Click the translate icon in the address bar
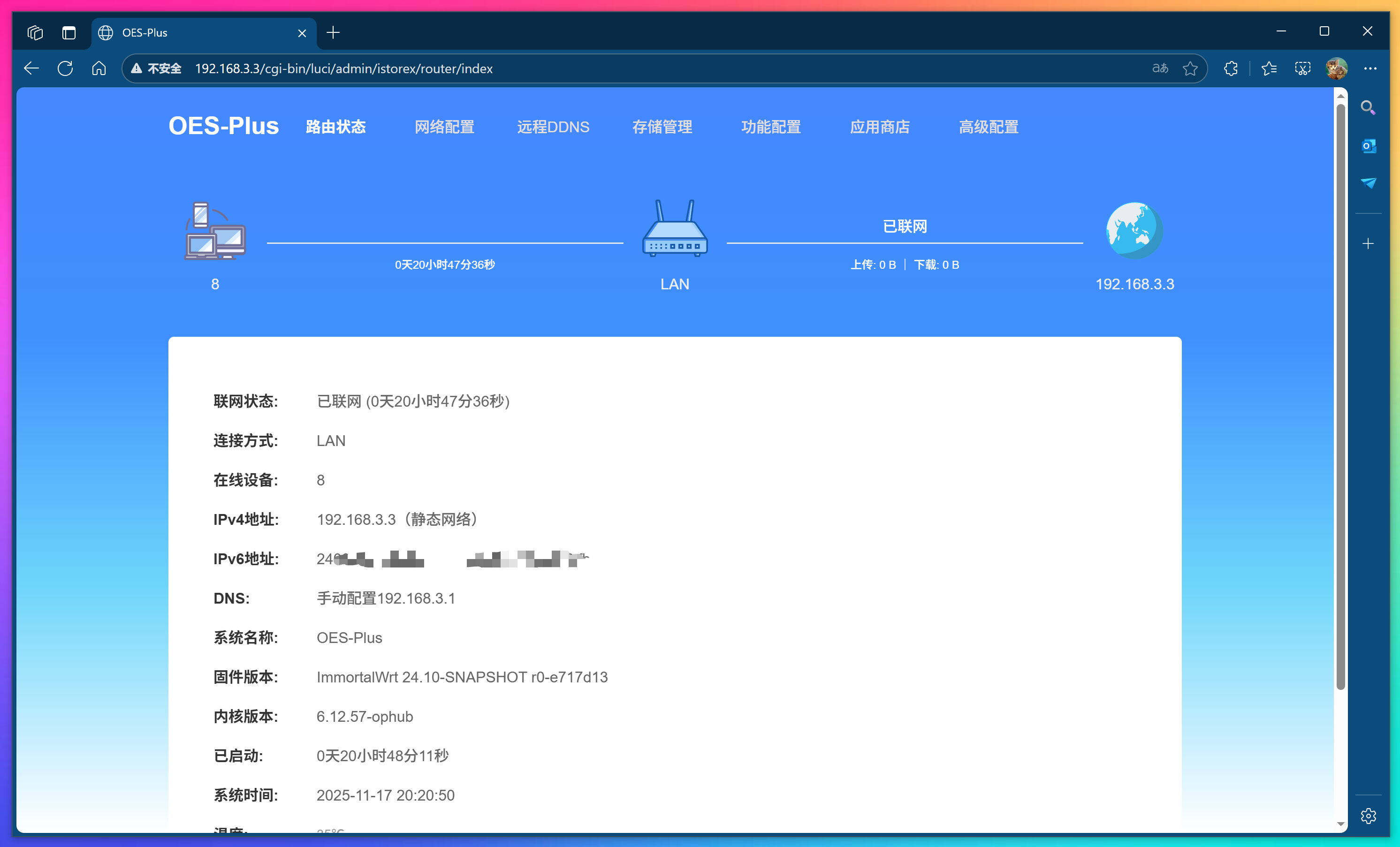Image resolution: width=1400 pixels, height=847 pixels. [x=1160, y=68]
